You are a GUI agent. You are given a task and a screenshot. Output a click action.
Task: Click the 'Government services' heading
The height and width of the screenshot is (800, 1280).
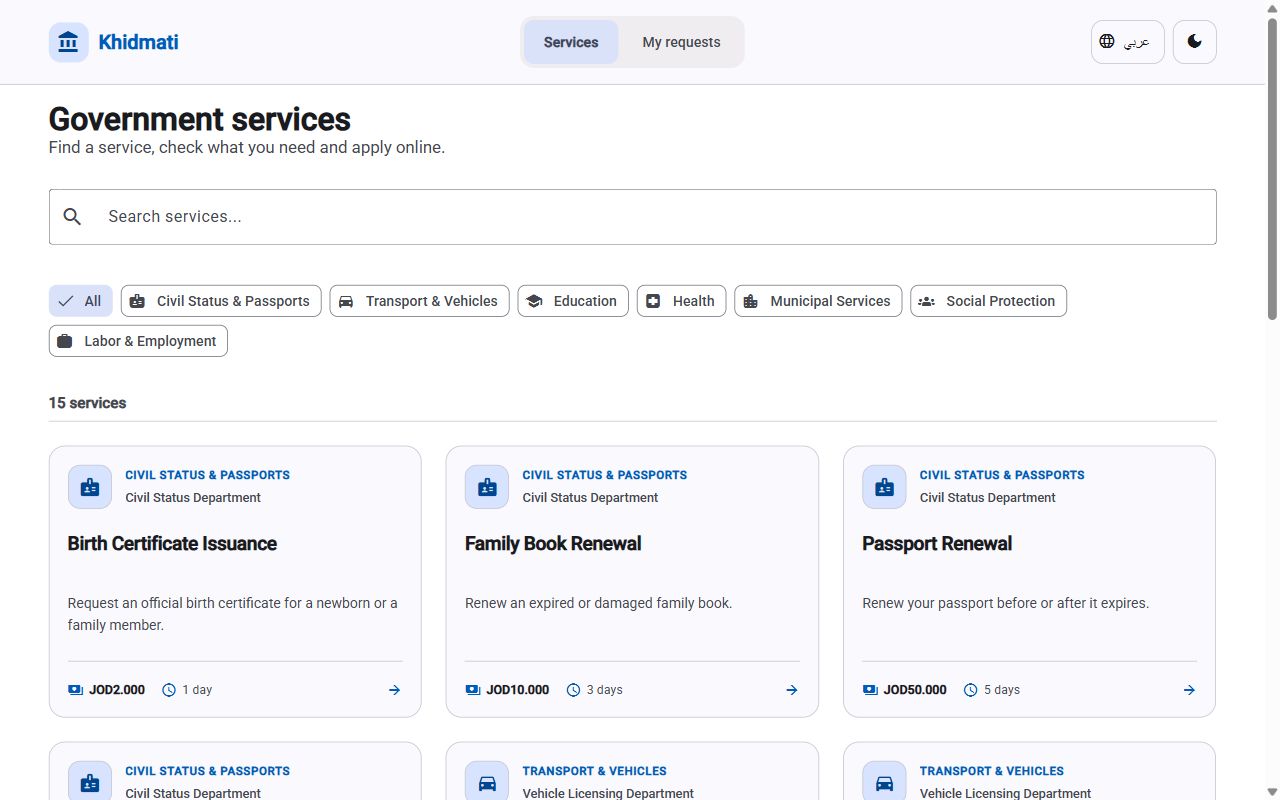pyautogui.click(x=200, y=120)
